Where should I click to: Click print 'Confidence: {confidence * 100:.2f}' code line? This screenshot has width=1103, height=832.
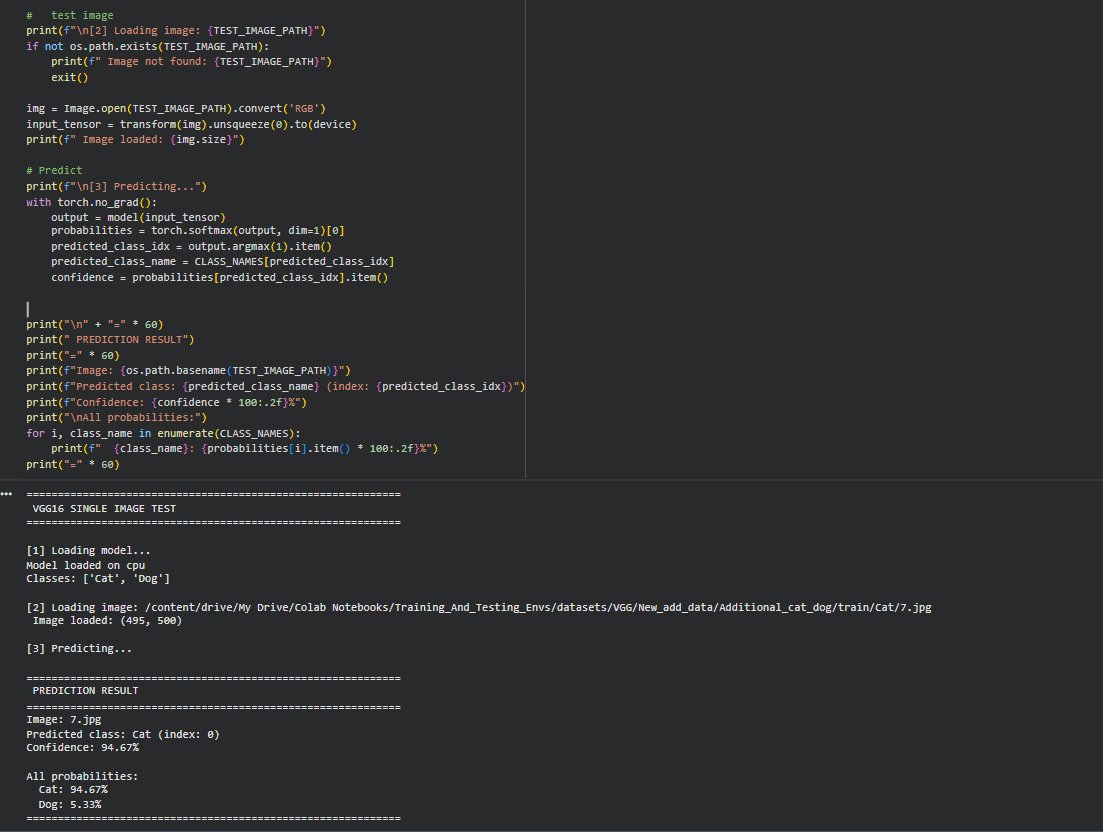click(x=167, y=403)
